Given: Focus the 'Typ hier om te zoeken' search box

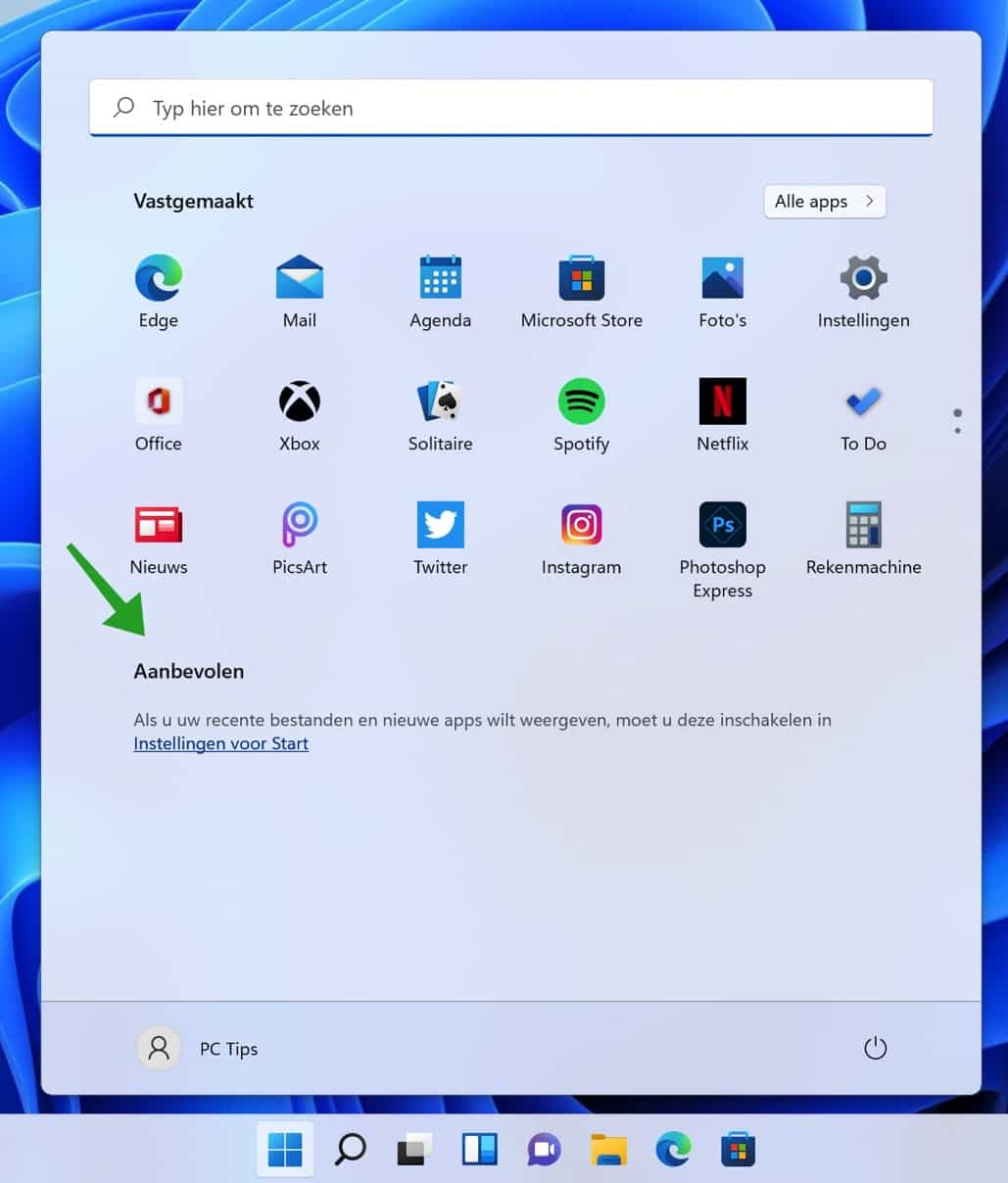Looking at the screenshot, I should (511, 109).
